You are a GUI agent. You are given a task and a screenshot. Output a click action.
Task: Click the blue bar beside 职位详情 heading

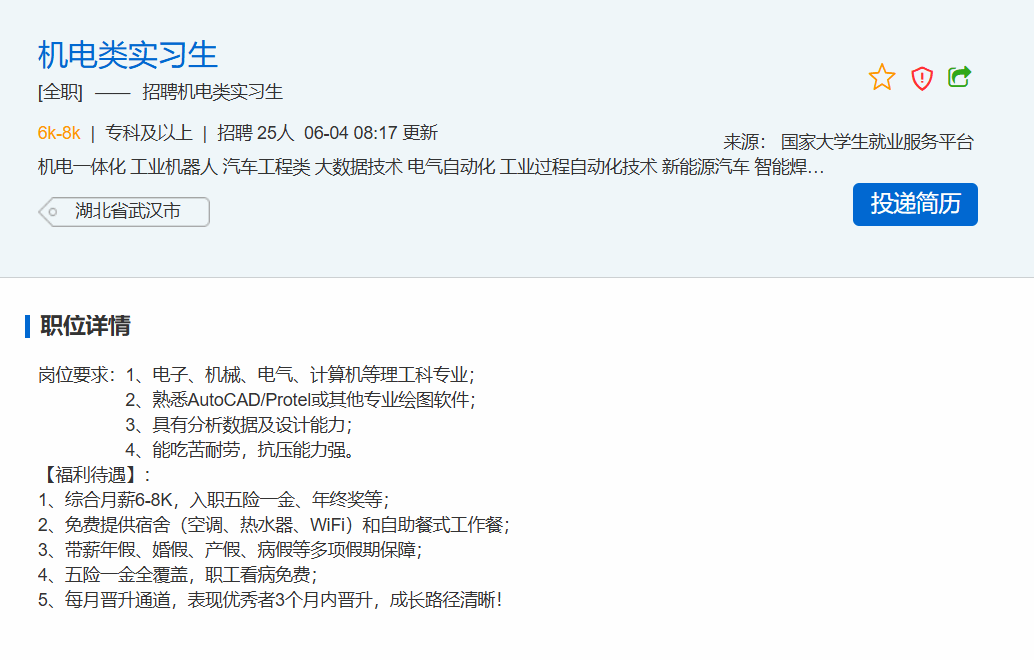(x=27, y=326)
